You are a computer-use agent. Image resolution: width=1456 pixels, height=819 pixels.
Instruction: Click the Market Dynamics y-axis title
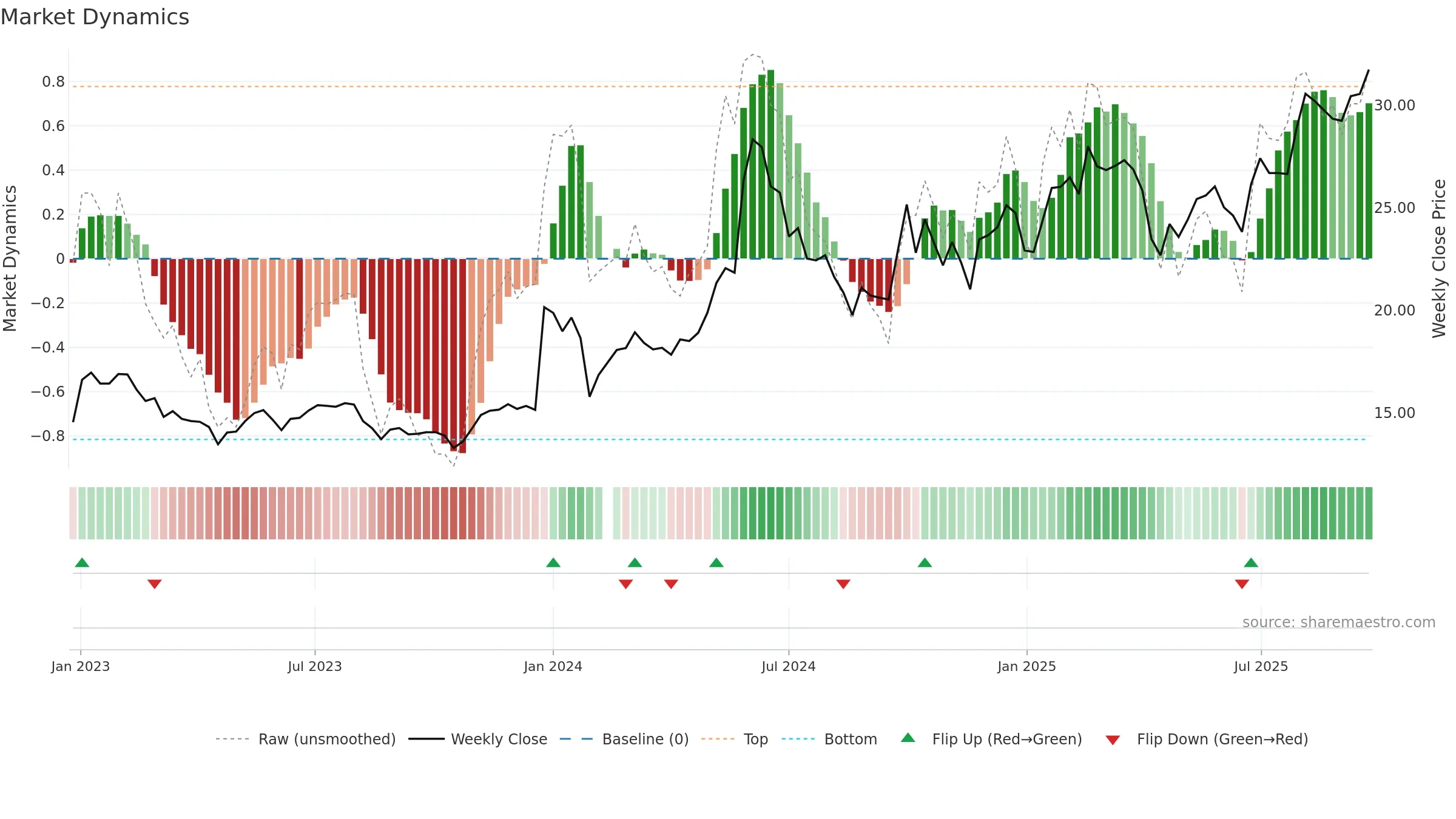[10, 258]
